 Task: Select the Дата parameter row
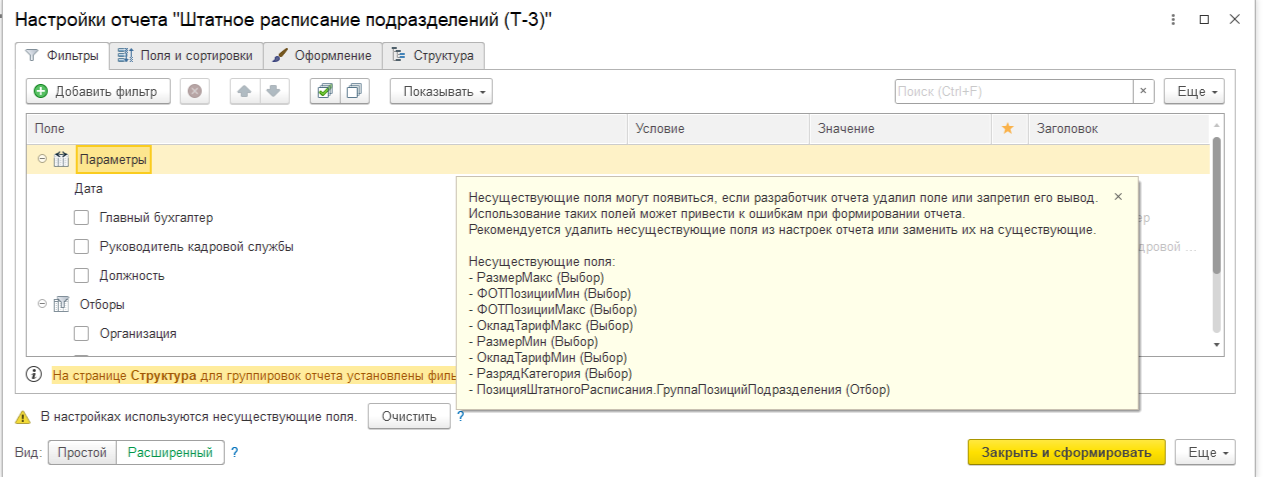(88, 188)
